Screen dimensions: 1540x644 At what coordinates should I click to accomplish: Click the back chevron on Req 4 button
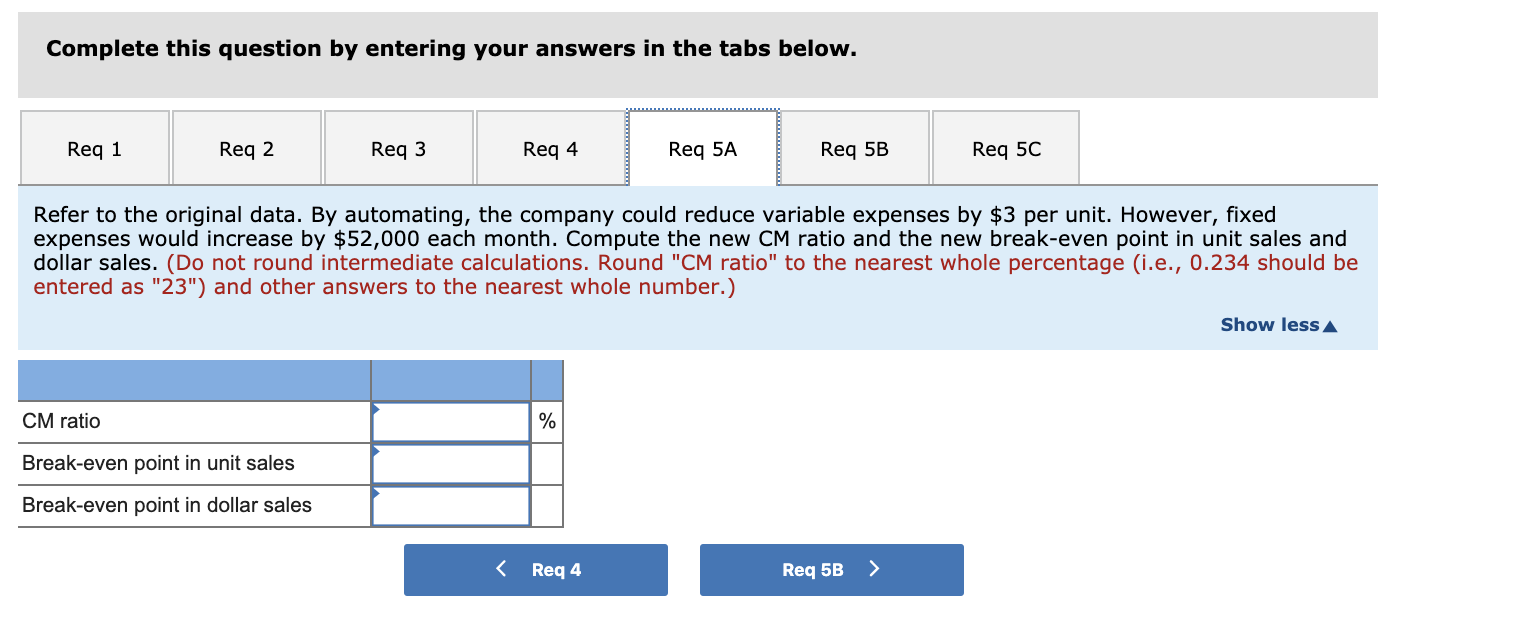pos(500,569)
